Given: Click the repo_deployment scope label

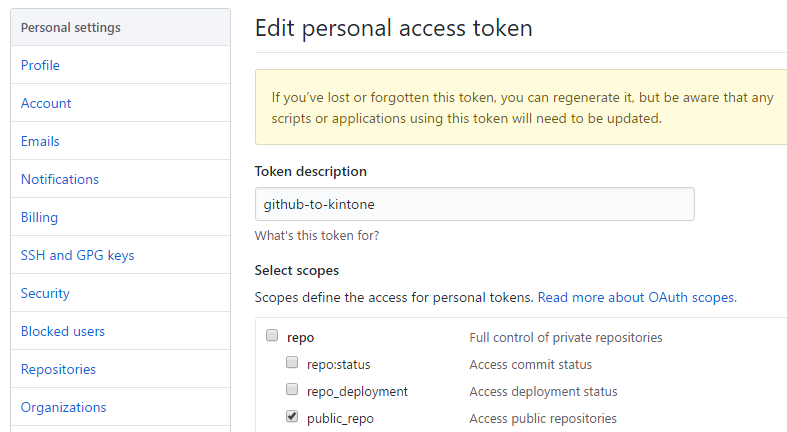Looking at the screenshot, I should click(357, 391).
